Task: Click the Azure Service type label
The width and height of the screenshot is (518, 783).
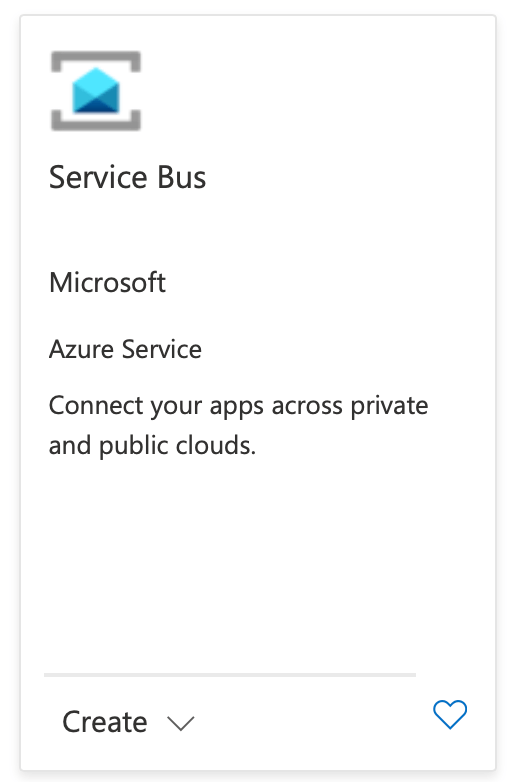Action: [x=125, y=349]
